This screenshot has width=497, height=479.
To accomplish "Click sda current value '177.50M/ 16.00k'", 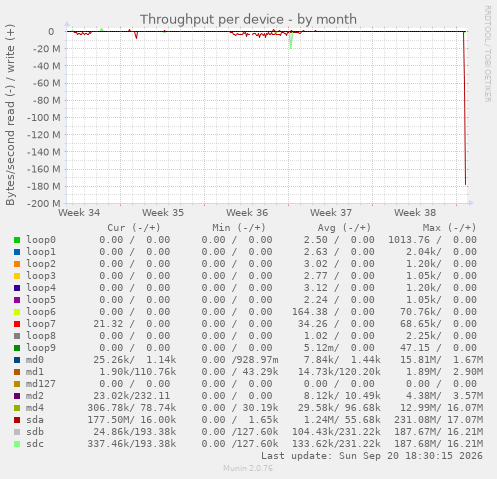I will click(132, 420).
